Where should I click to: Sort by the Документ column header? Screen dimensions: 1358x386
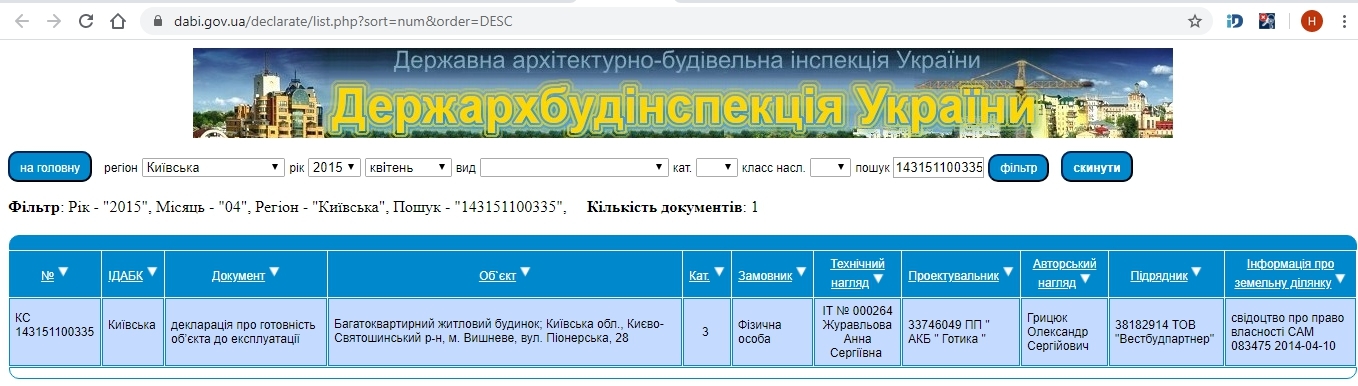point(238,275)
